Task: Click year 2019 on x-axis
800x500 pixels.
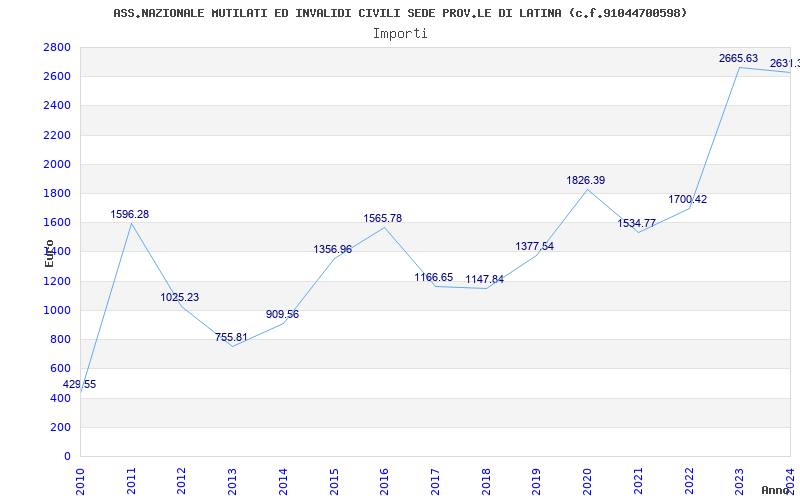Action: tap(537, 481)
